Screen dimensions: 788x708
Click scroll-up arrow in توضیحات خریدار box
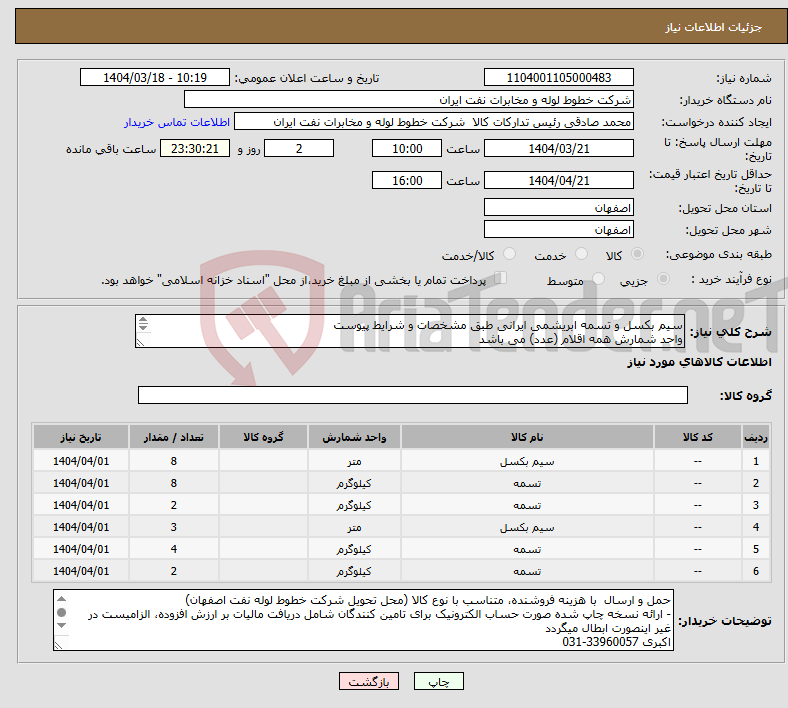click(61, 598)
